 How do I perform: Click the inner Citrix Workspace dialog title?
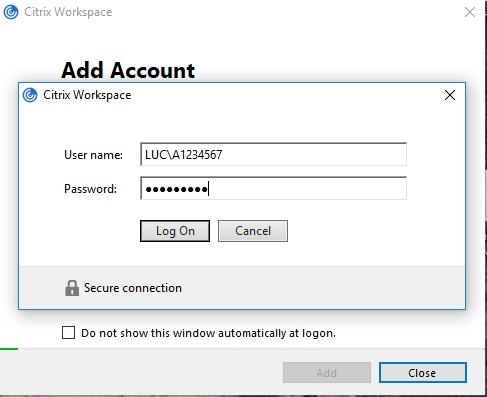click(87, 95)
